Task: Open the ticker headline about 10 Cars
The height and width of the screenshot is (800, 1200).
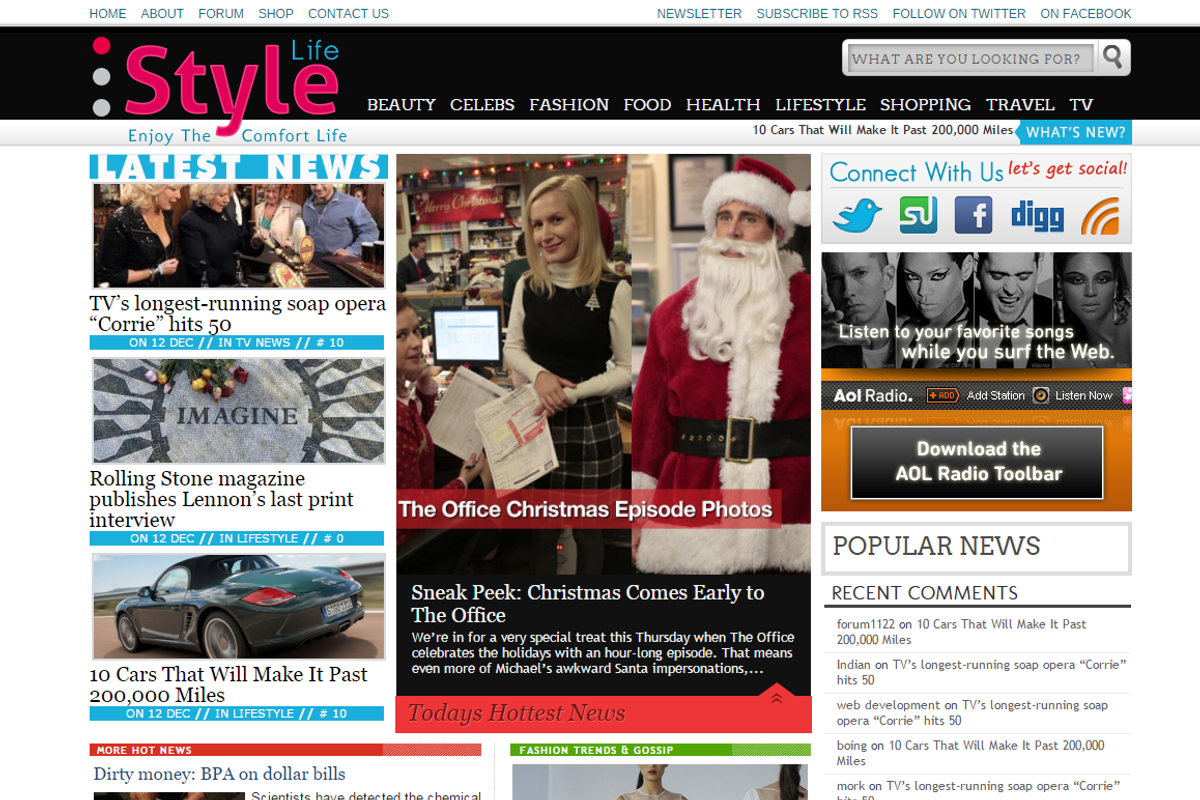Action: pyautogui.click(x=883, y=130)
